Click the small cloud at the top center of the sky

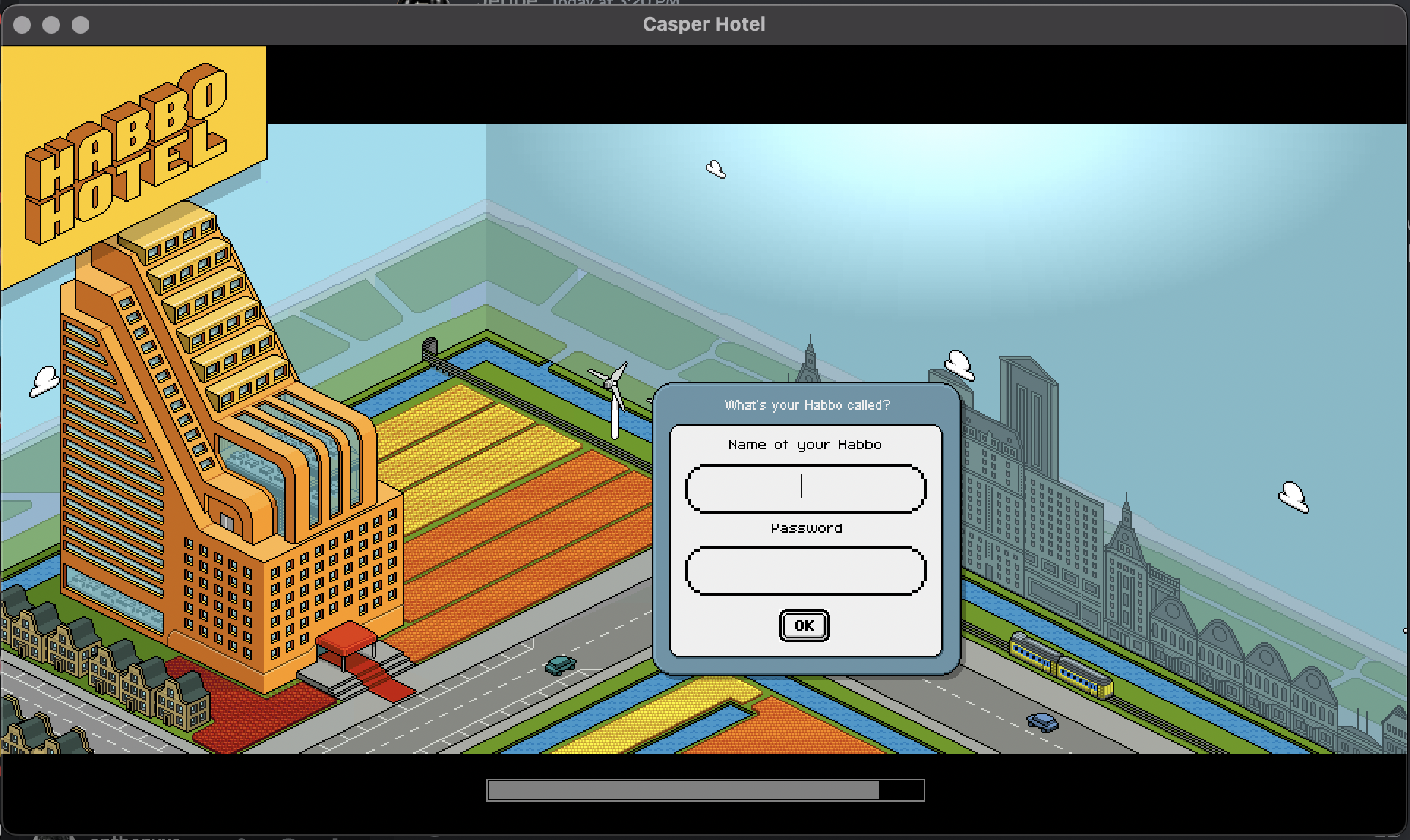tap(715, 169)
